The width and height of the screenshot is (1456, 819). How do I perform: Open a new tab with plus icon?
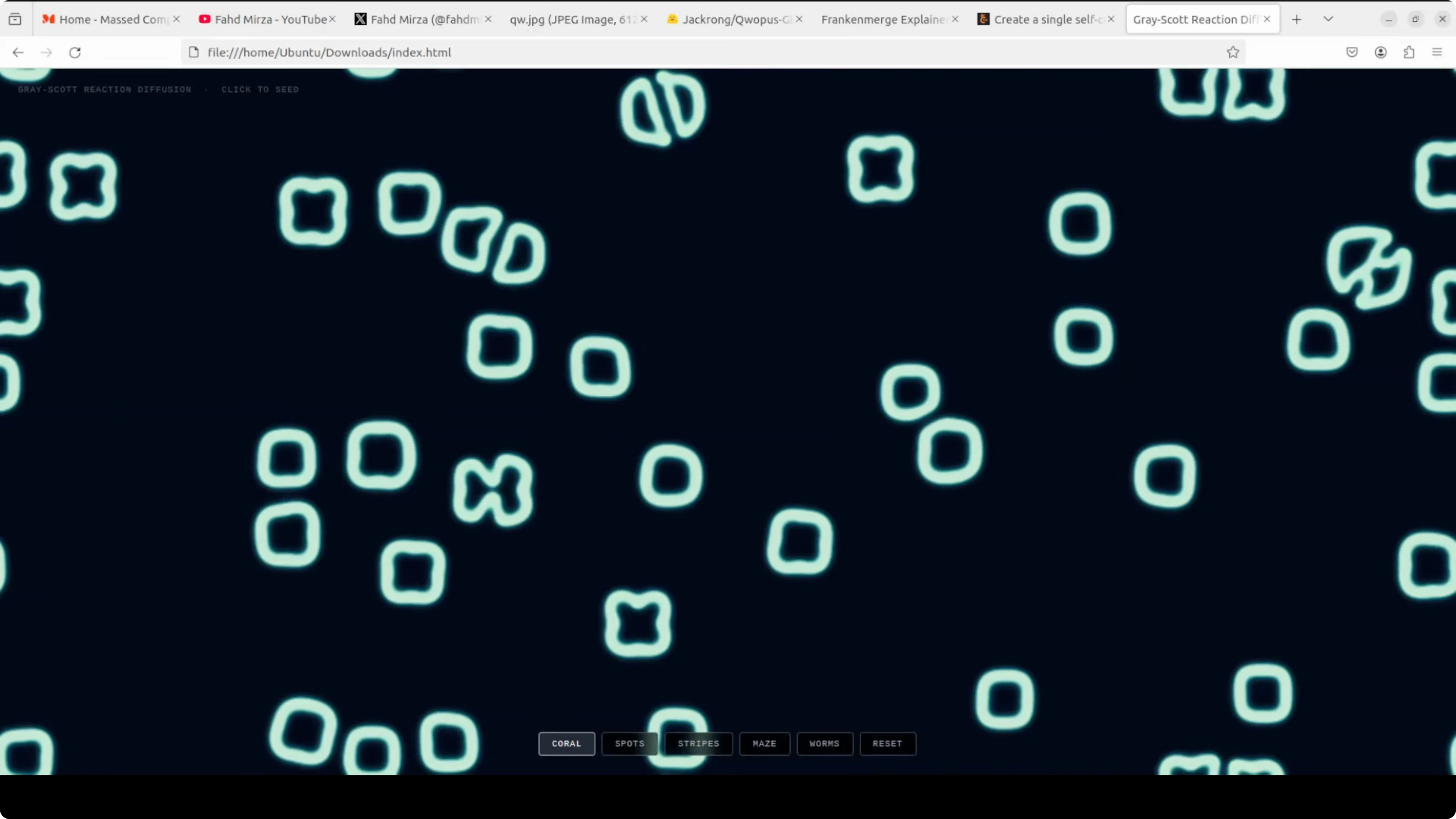[1297, 19]
